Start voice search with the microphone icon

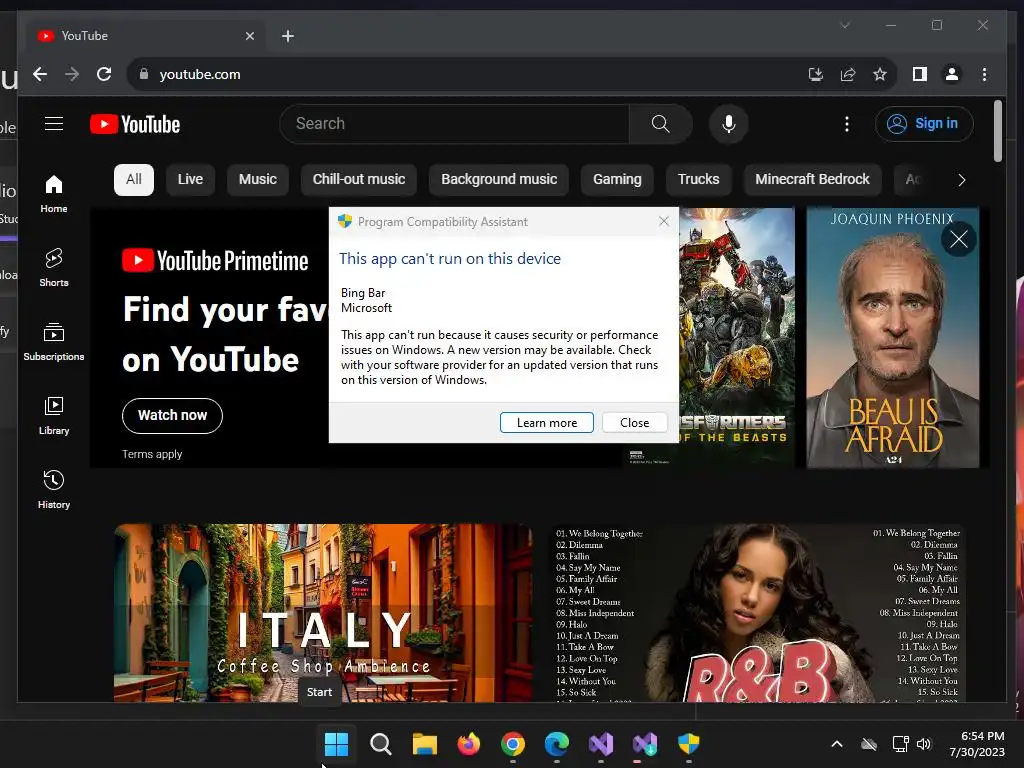(x=729, y=123)
